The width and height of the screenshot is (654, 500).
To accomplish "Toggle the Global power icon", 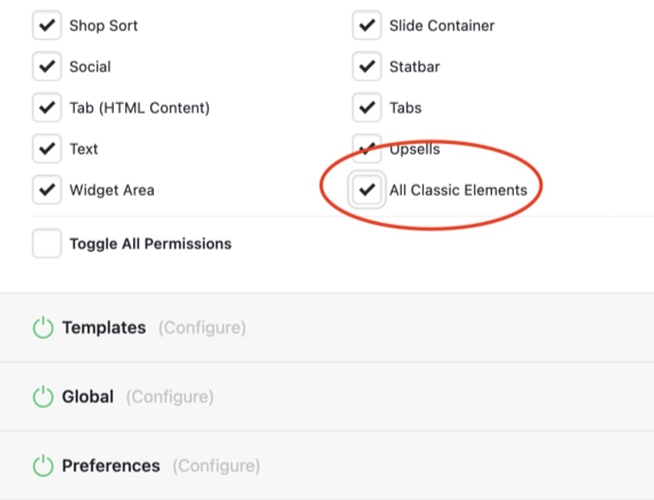I will click(43, 397).
